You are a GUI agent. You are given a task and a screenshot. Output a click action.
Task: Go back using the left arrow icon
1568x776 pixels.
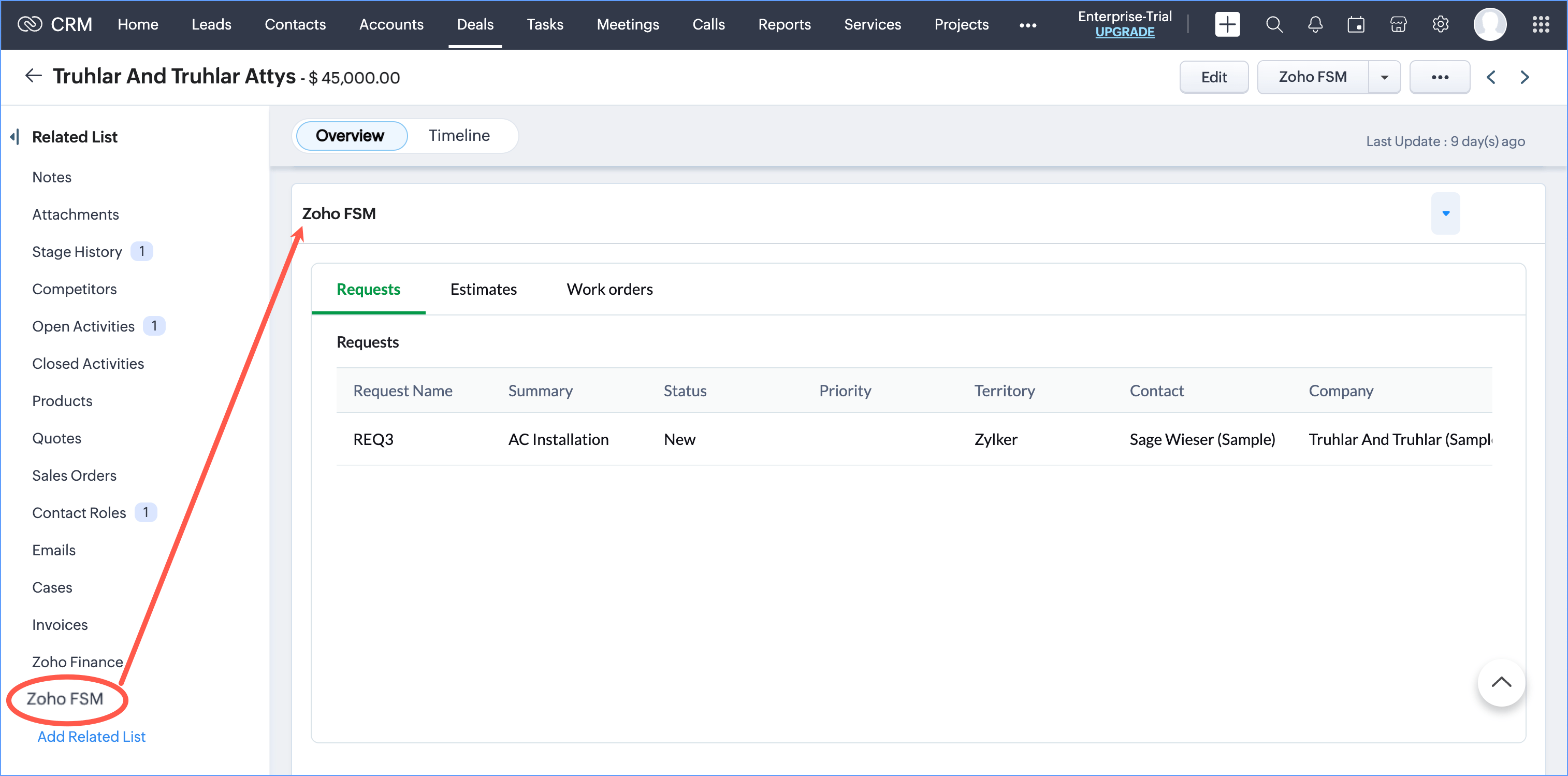(x=33, y=76)
